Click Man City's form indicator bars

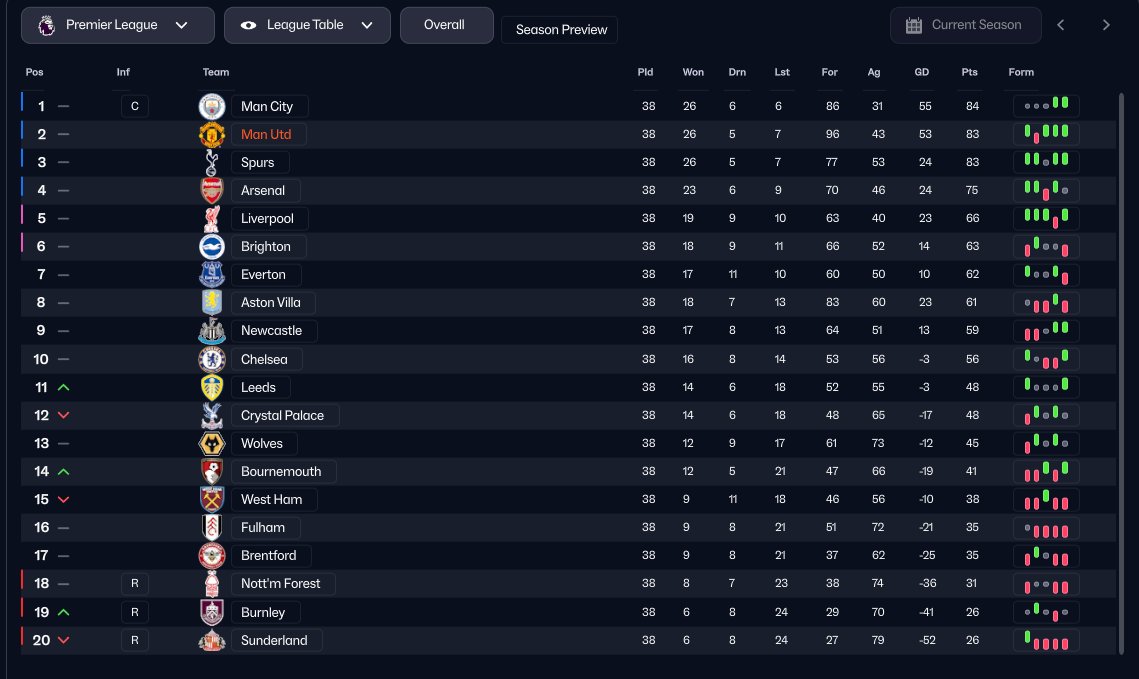point(1046,106)
